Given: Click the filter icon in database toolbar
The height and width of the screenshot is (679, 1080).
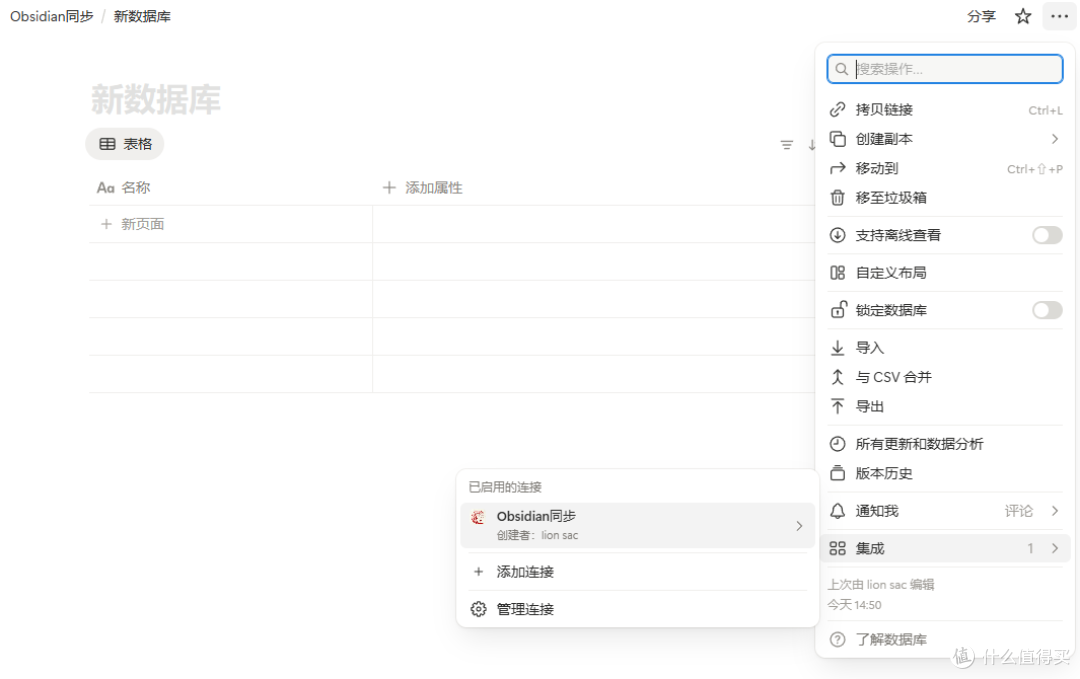Looking at the screenshot, I should pos(787,145).
